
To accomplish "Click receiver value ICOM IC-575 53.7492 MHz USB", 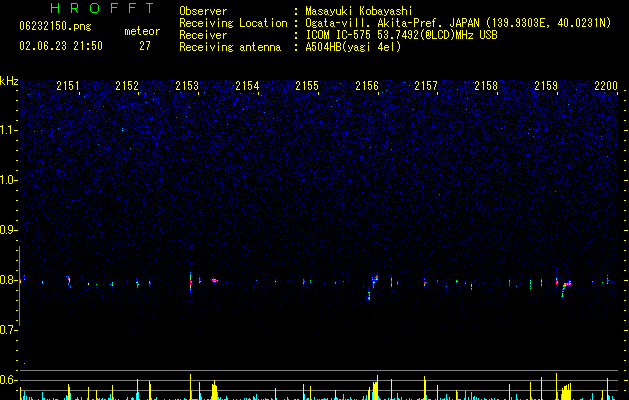I will (x=402, y=35).
